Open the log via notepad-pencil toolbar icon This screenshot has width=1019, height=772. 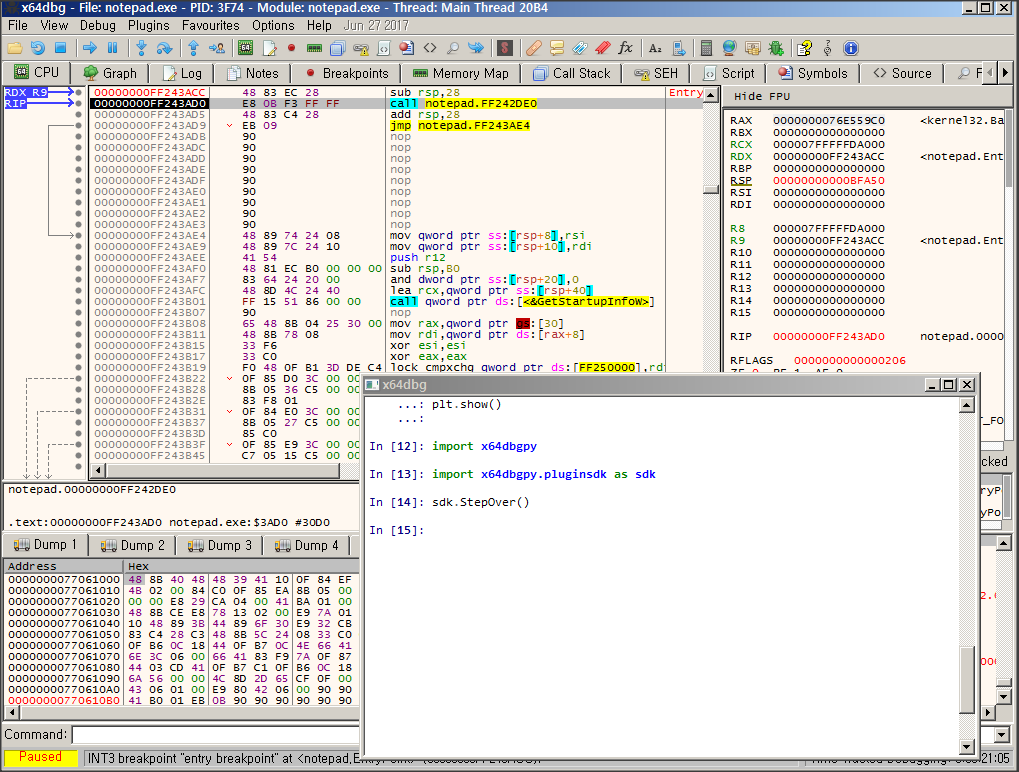tap(269, 48)
